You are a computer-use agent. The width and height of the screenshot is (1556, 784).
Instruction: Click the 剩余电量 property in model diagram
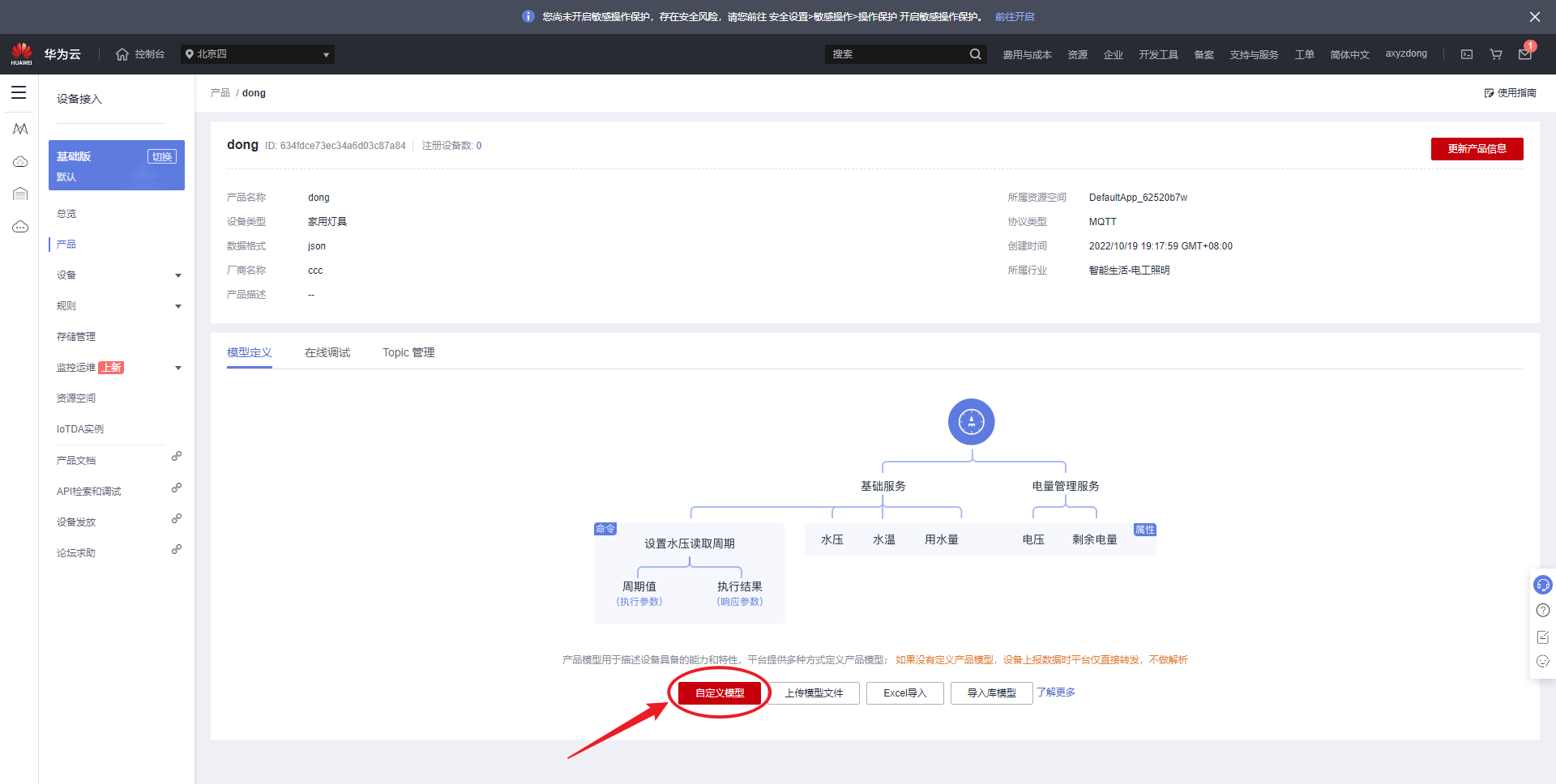click(1095, 539)
